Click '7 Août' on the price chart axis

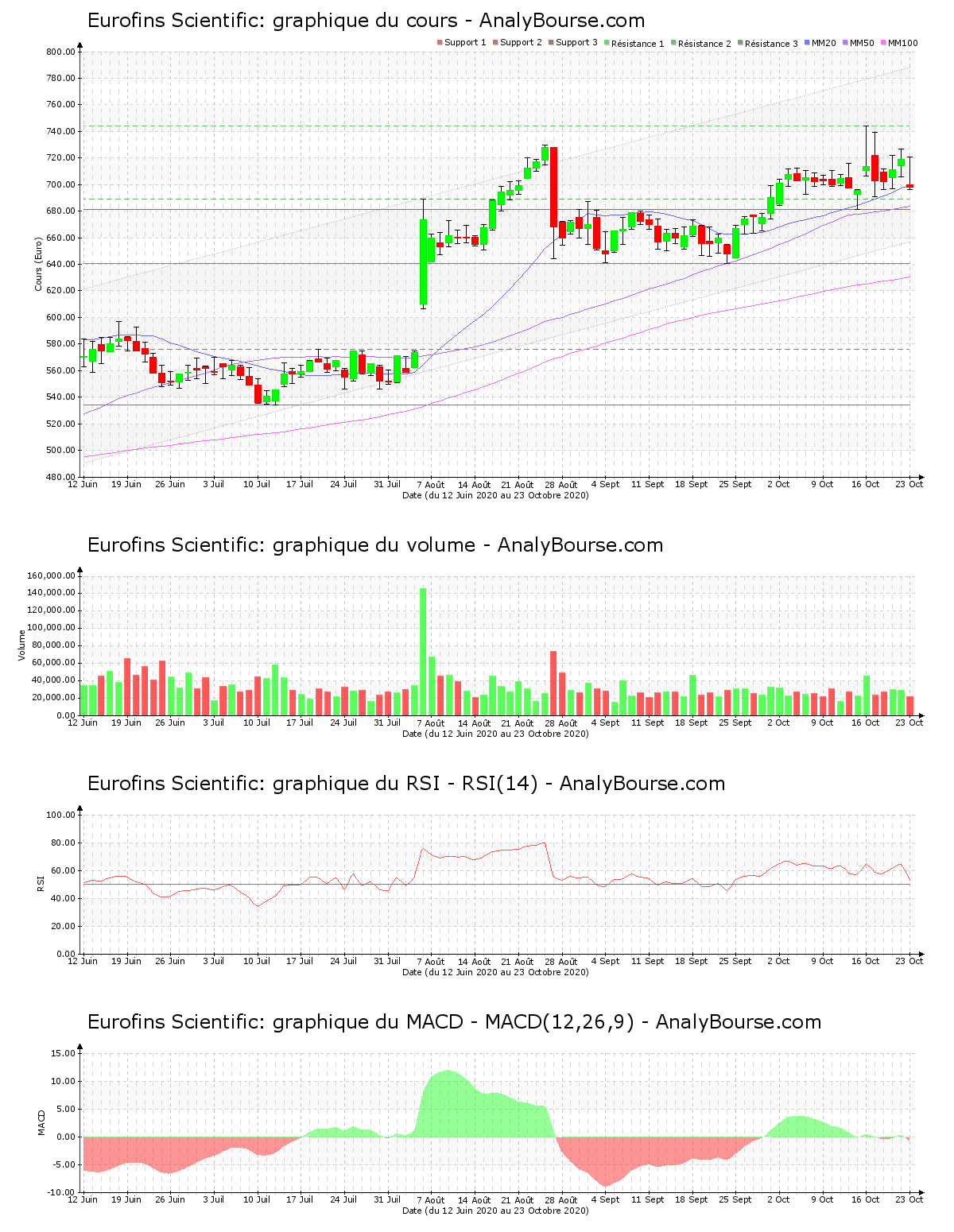pos(431,484)
